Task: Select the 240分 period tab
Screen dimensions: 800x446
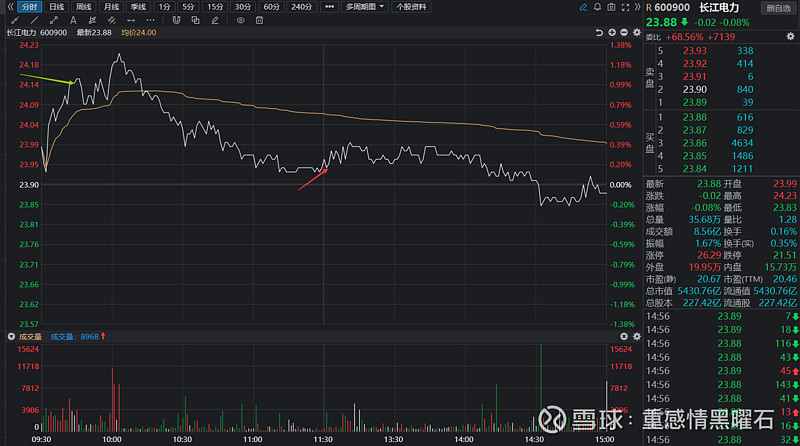Action: (x=301, y=7)
